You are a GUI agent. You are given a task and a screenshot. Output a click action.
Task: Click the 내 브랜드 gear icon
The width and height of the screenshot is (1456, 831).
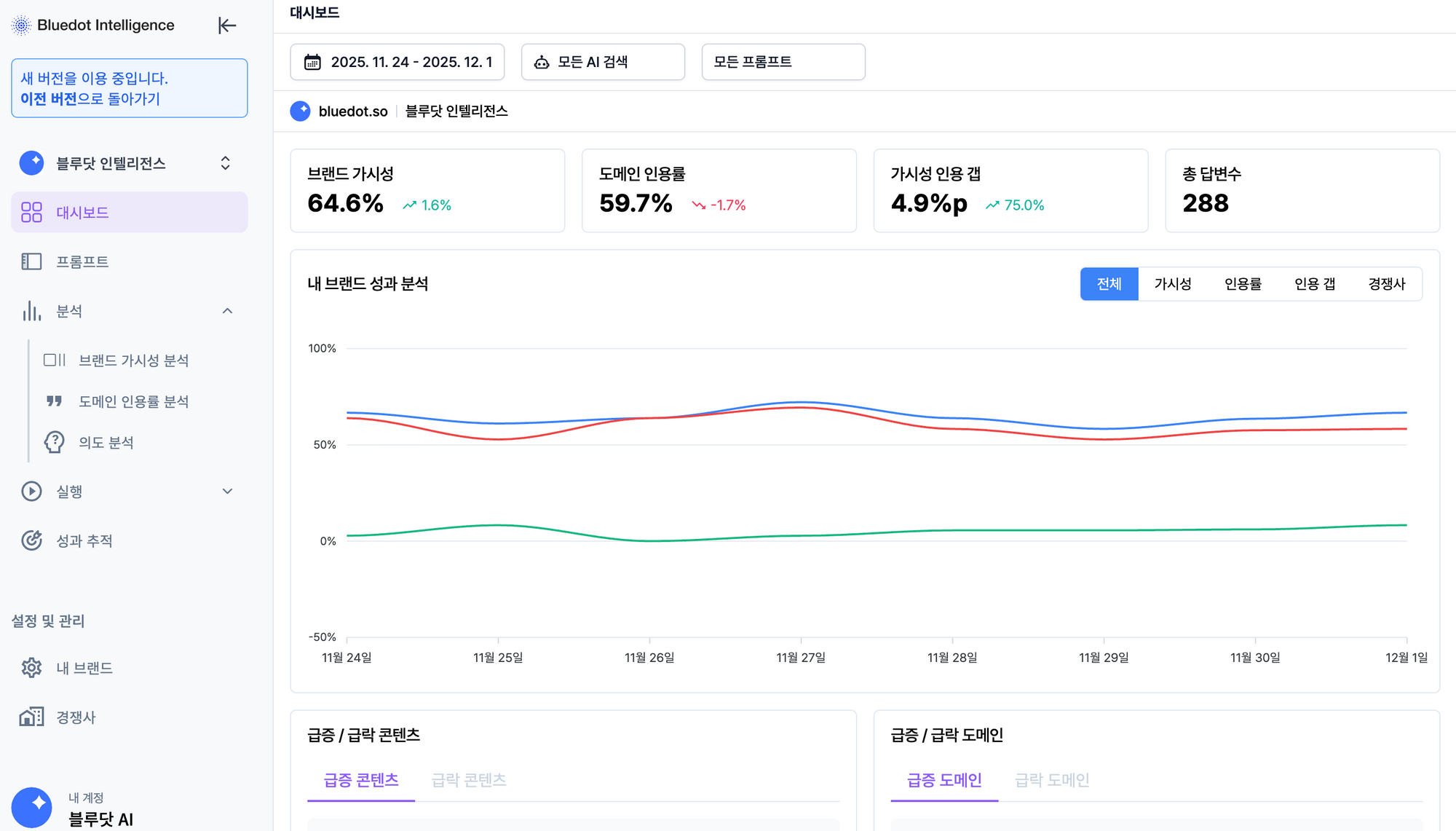click(31, 668)
